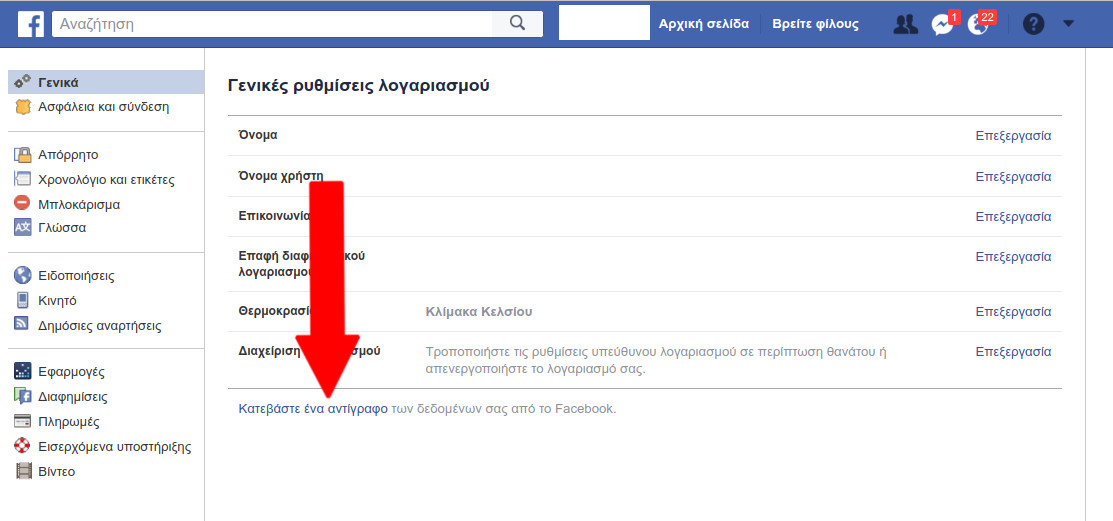The width and height of the screenshot is (1113, 521).
Task: Go to Αρχική σελίδα
Action: tap(703, 24)
